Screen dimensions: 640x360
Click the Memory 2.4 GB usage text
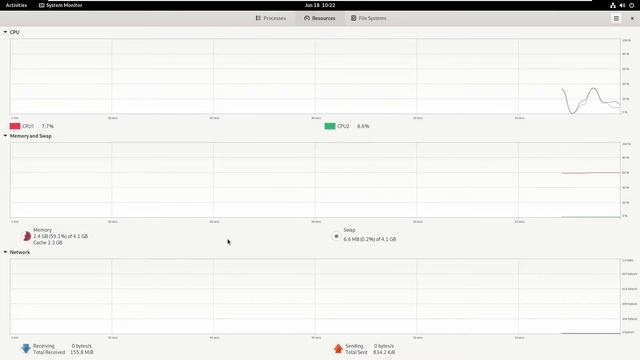tap(60, 236)
